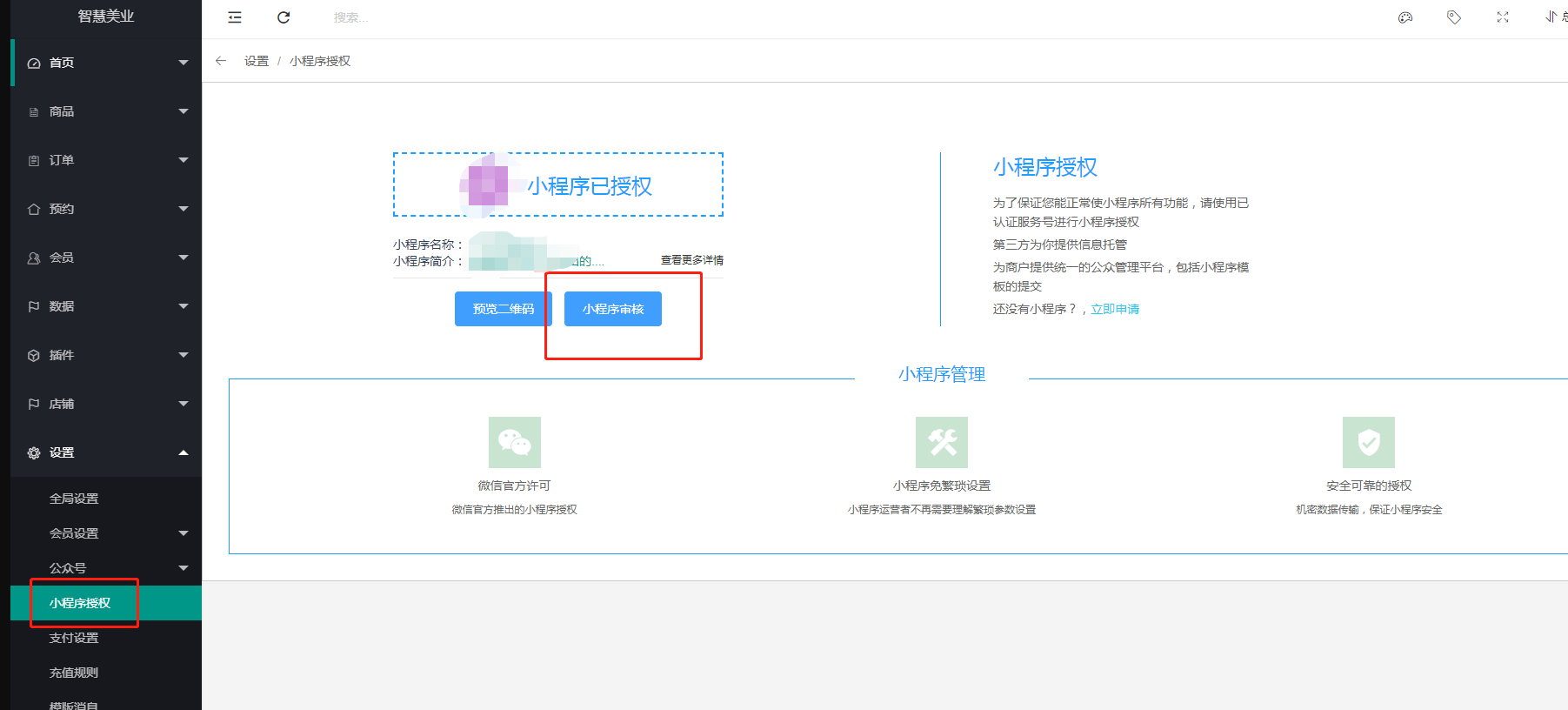Viewport: 1568px width, 710px height.
Task: Expand the 订单 sidebar menu
Action: [x=106, y=160]
